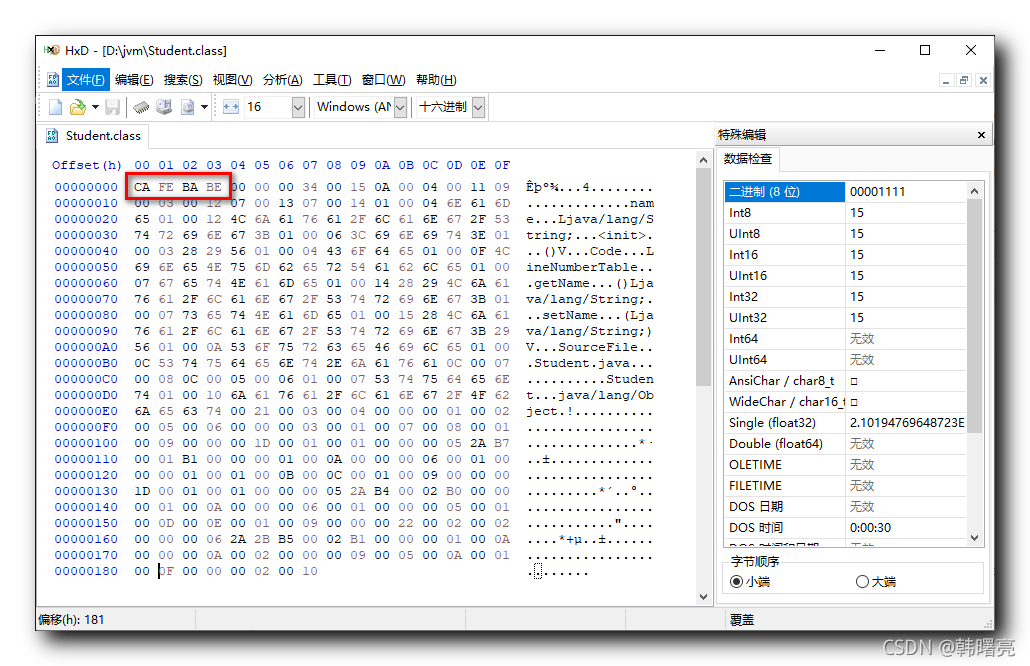Select the 小端 little endian radio button
Viewport: 1030px width, 666px height.
tap(736, 582)
